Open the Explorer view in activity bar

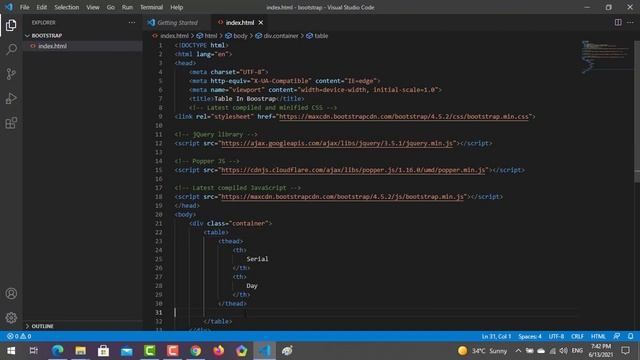tap(11, 25)
